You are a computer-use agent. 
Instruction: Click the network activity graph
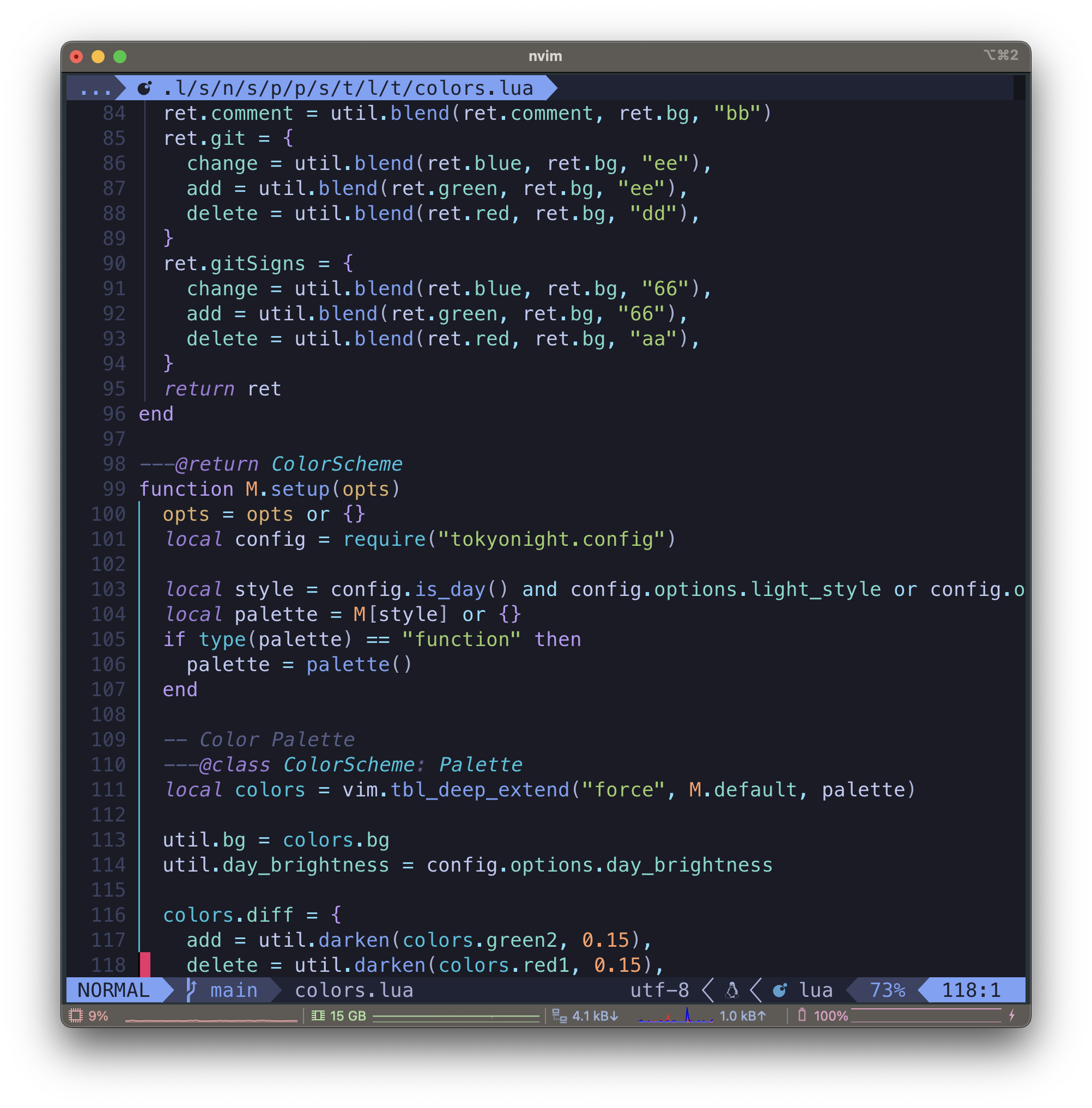[675, 1015]
